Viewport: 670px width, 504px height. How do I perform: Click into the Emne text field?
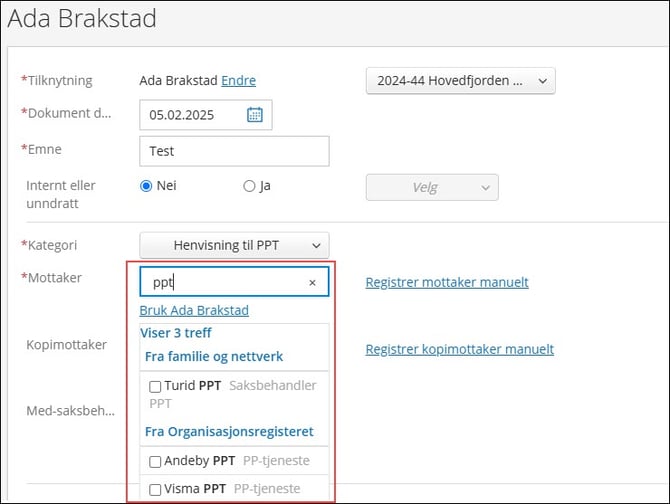tap(234, 151)
